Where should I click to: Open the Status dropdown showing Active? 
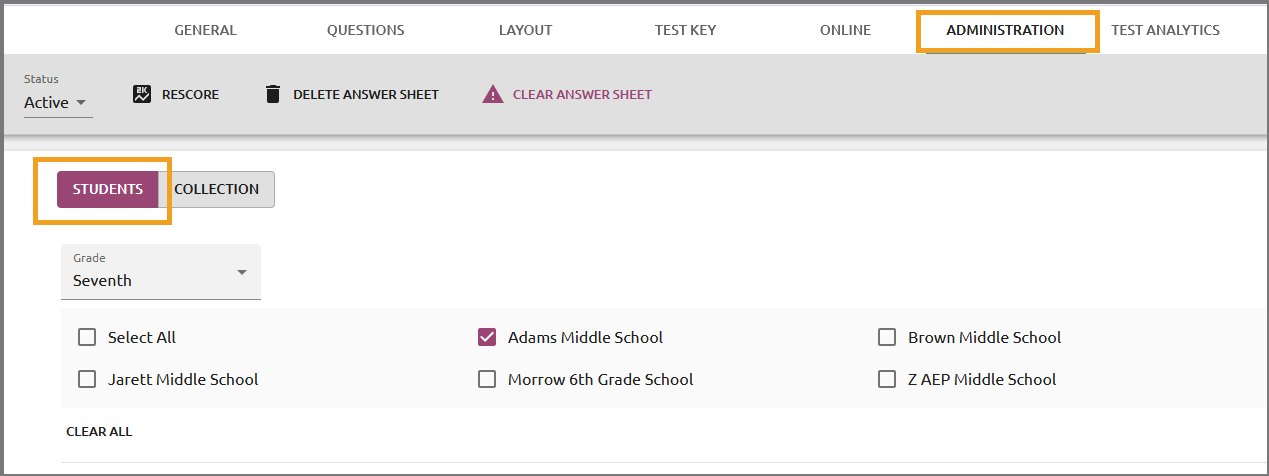tap(58, 102)
